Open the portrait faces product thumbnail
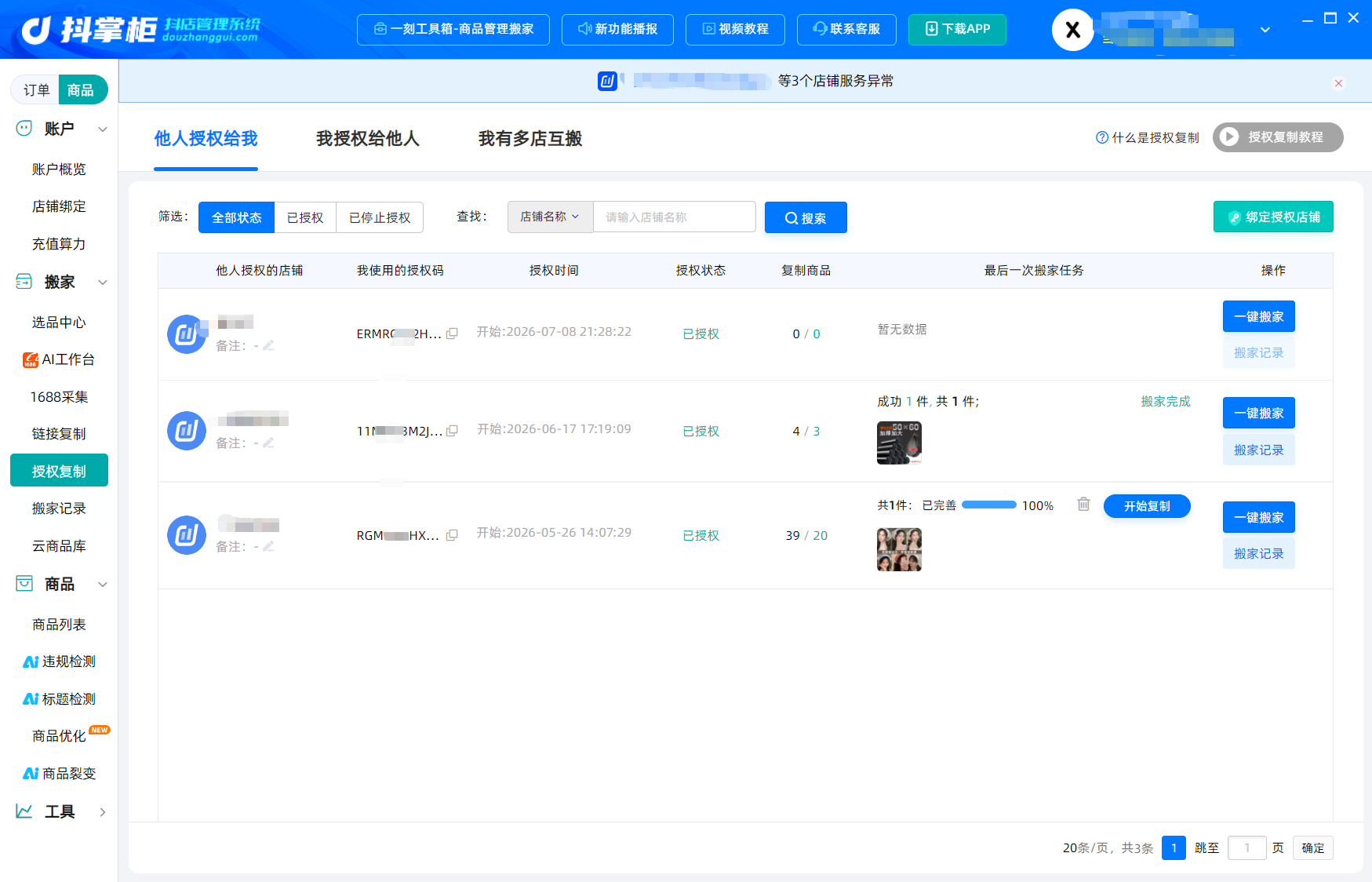This screenshot has height=882, width=1372. click(x=899, y=549)
